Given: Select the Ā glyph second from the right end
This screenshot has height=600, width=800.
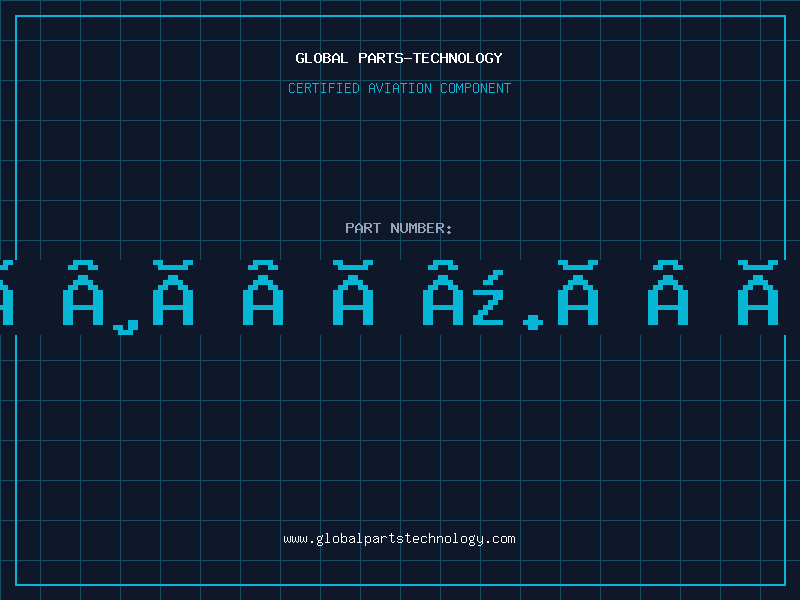Looking at the screenshot, I should [668, 293].
